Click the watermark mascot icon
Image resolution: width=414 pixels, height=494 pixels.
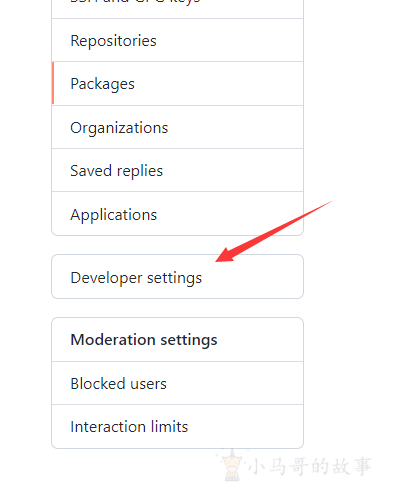[x=232, y=465]
